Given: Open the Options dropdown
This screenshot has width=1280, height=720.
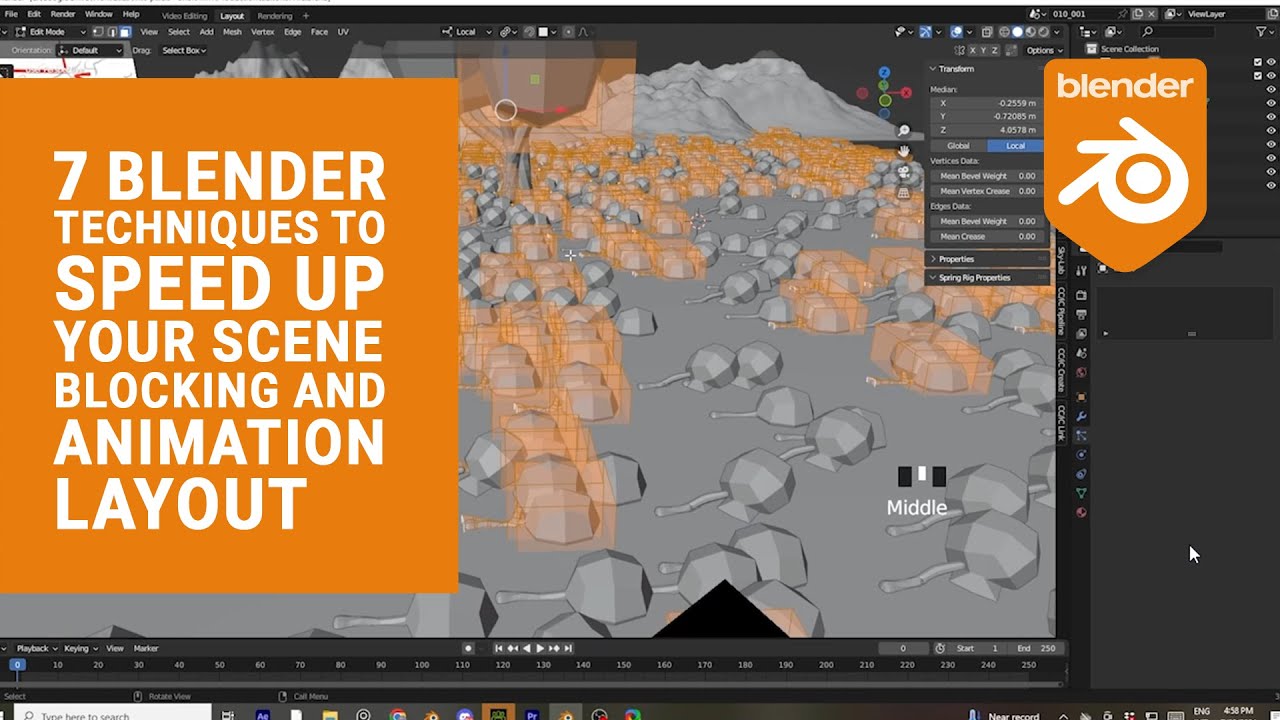Looking at the screenshot, I should point(1043,50).
